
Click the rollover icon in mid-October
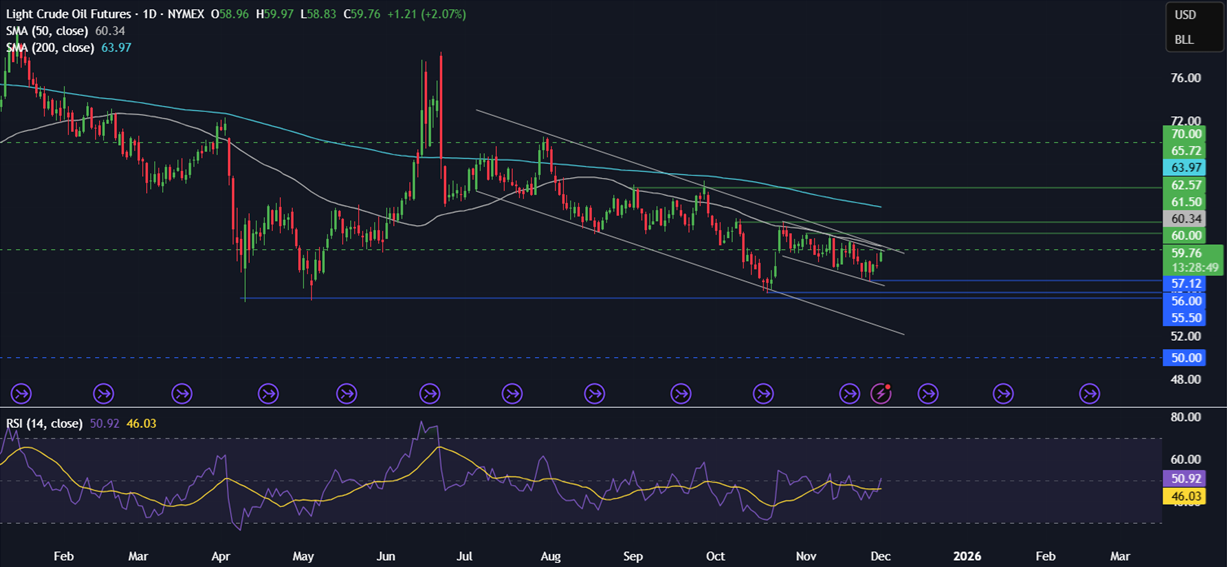point(764,394)
